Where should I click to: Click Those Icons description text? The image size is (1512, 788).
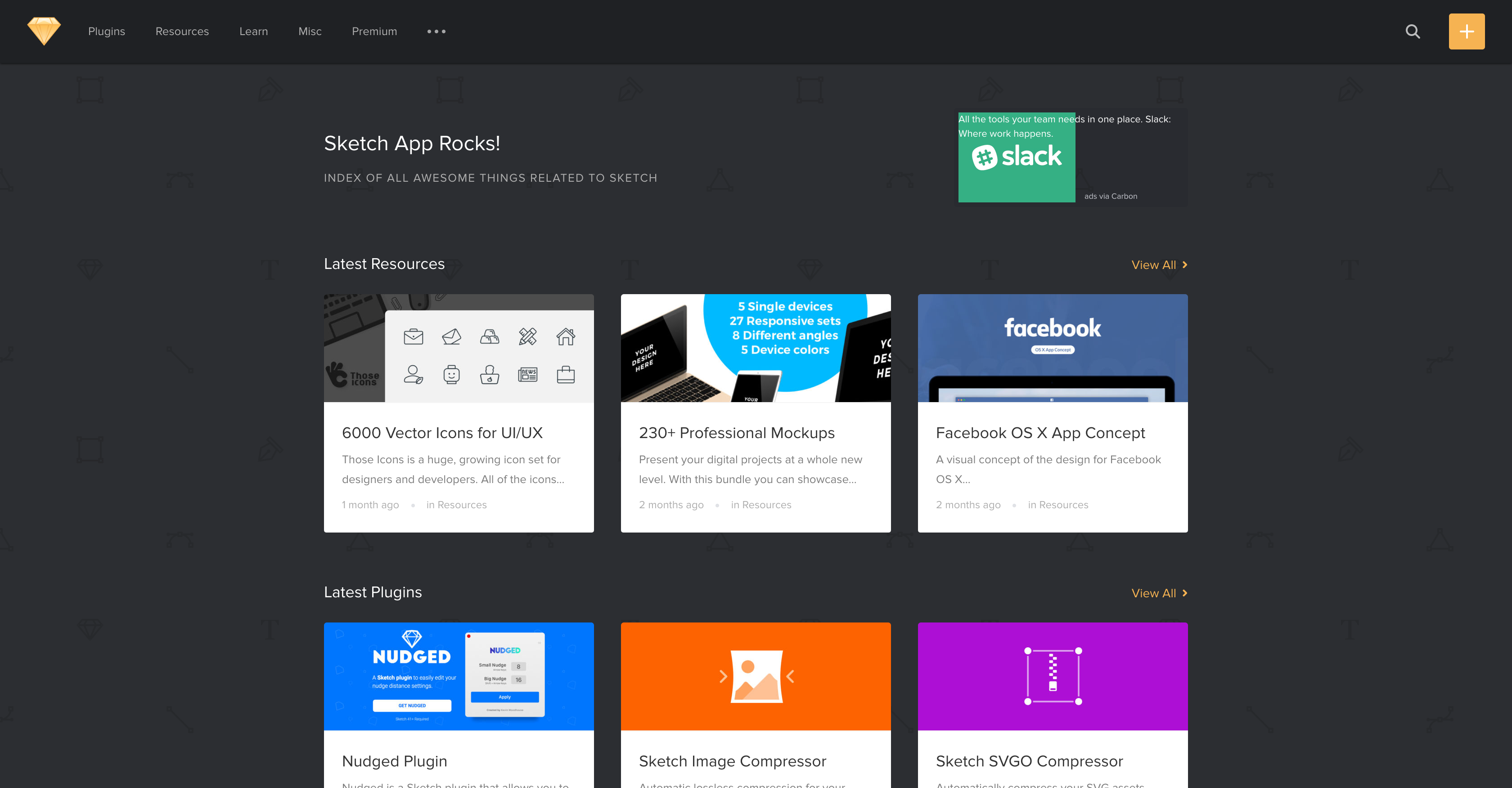pos(453,470)
